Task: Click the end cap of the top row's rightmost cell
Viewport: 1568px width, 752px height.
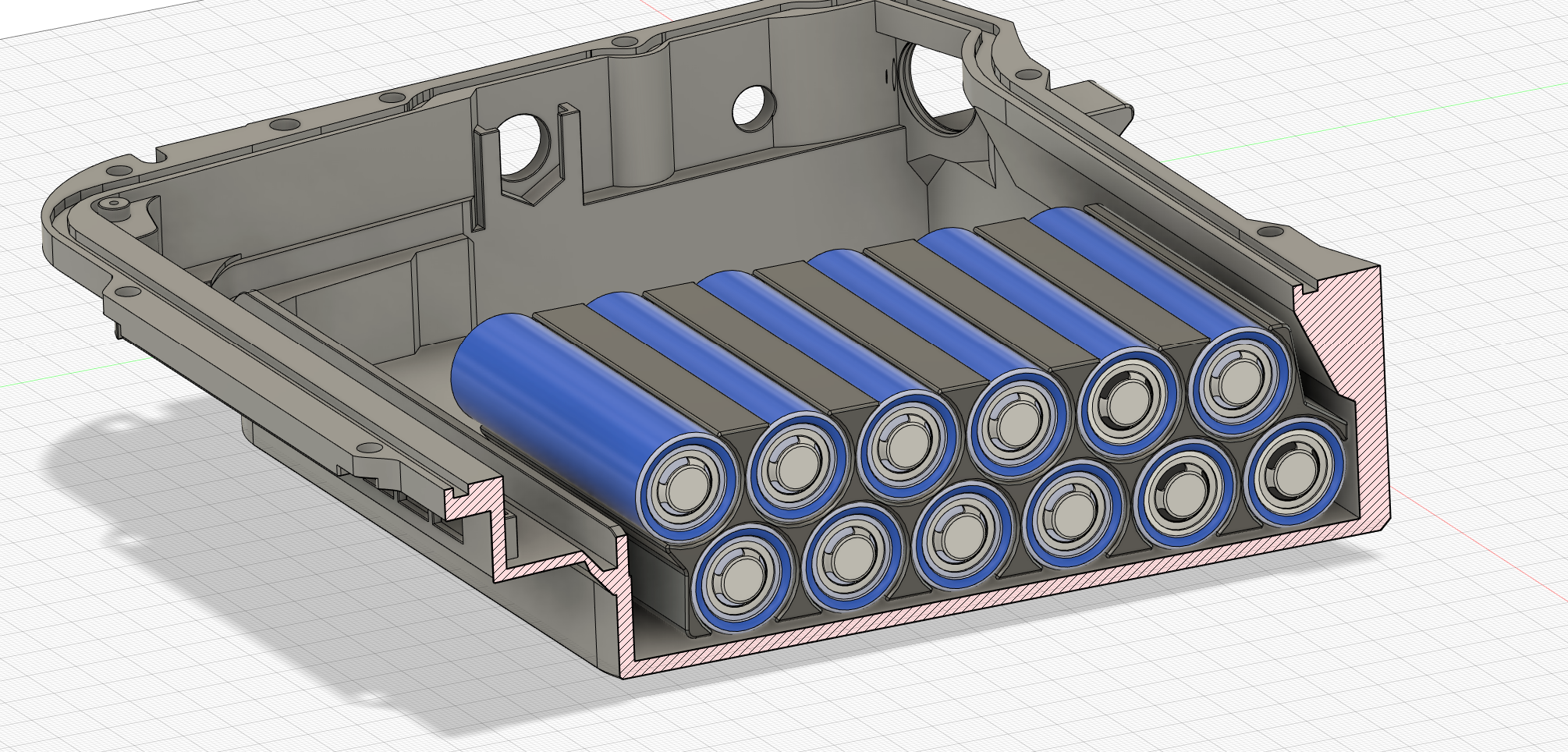Action: tap(1241, 382)
